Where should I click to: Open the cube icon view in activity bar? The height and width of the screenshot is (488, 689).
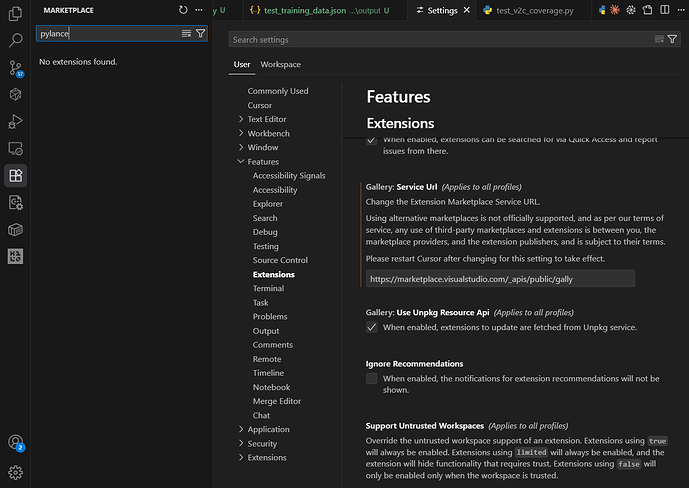(x=15, y=94)
